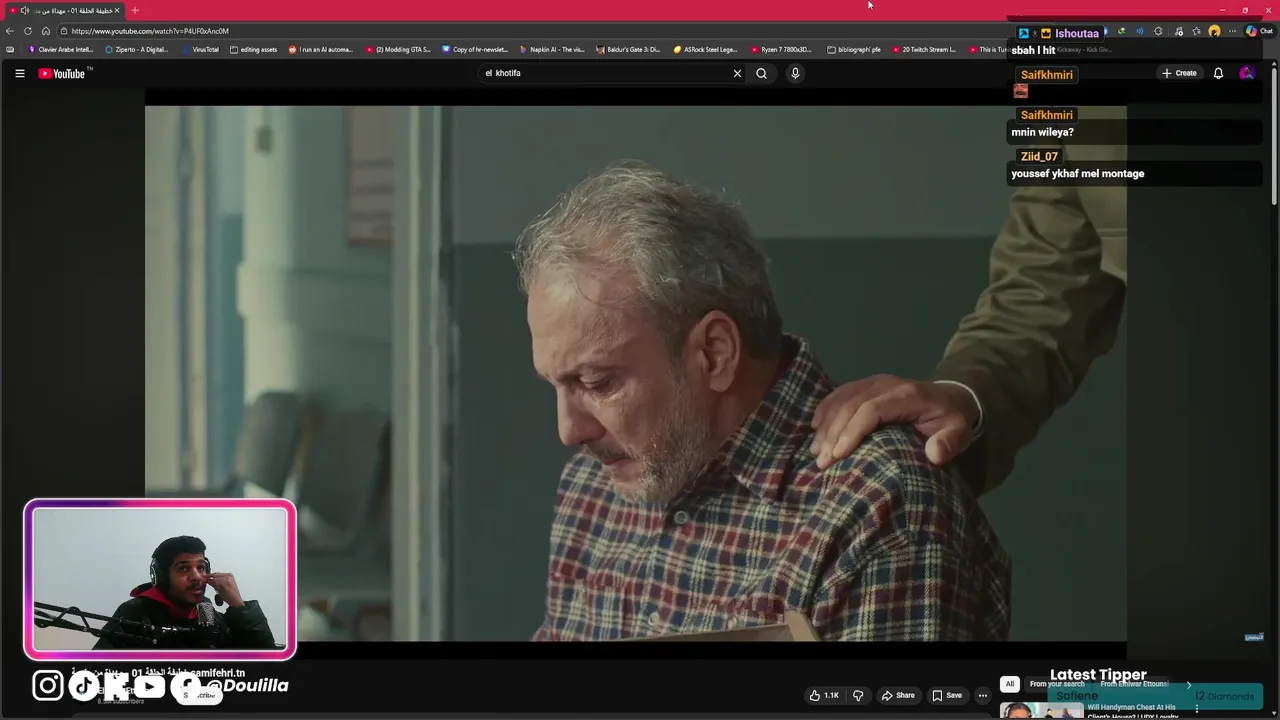Open the 'Clavier Arabe Intell...' bookmark

[61, 49]
